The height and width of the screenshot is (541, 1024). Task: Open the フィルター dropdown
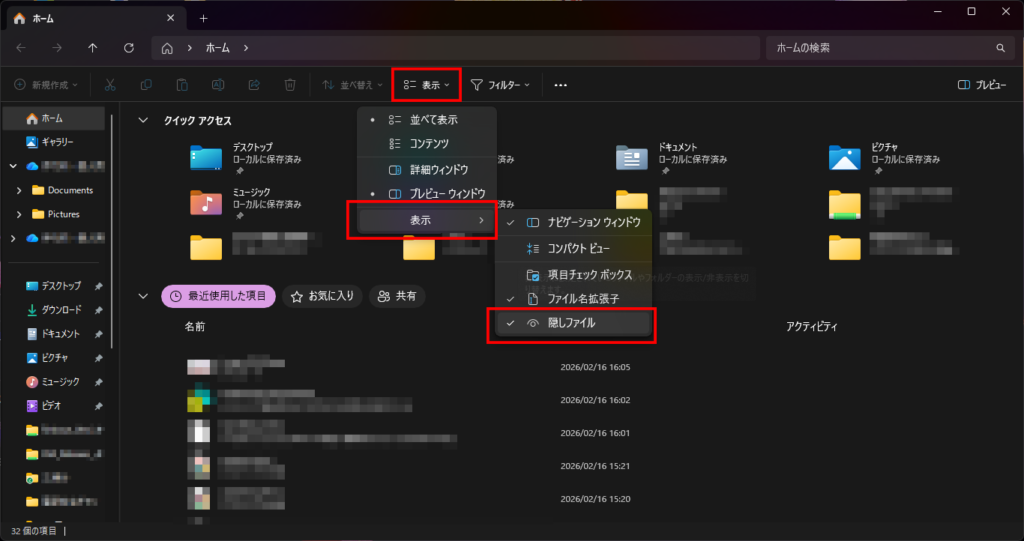click(500, 85)
